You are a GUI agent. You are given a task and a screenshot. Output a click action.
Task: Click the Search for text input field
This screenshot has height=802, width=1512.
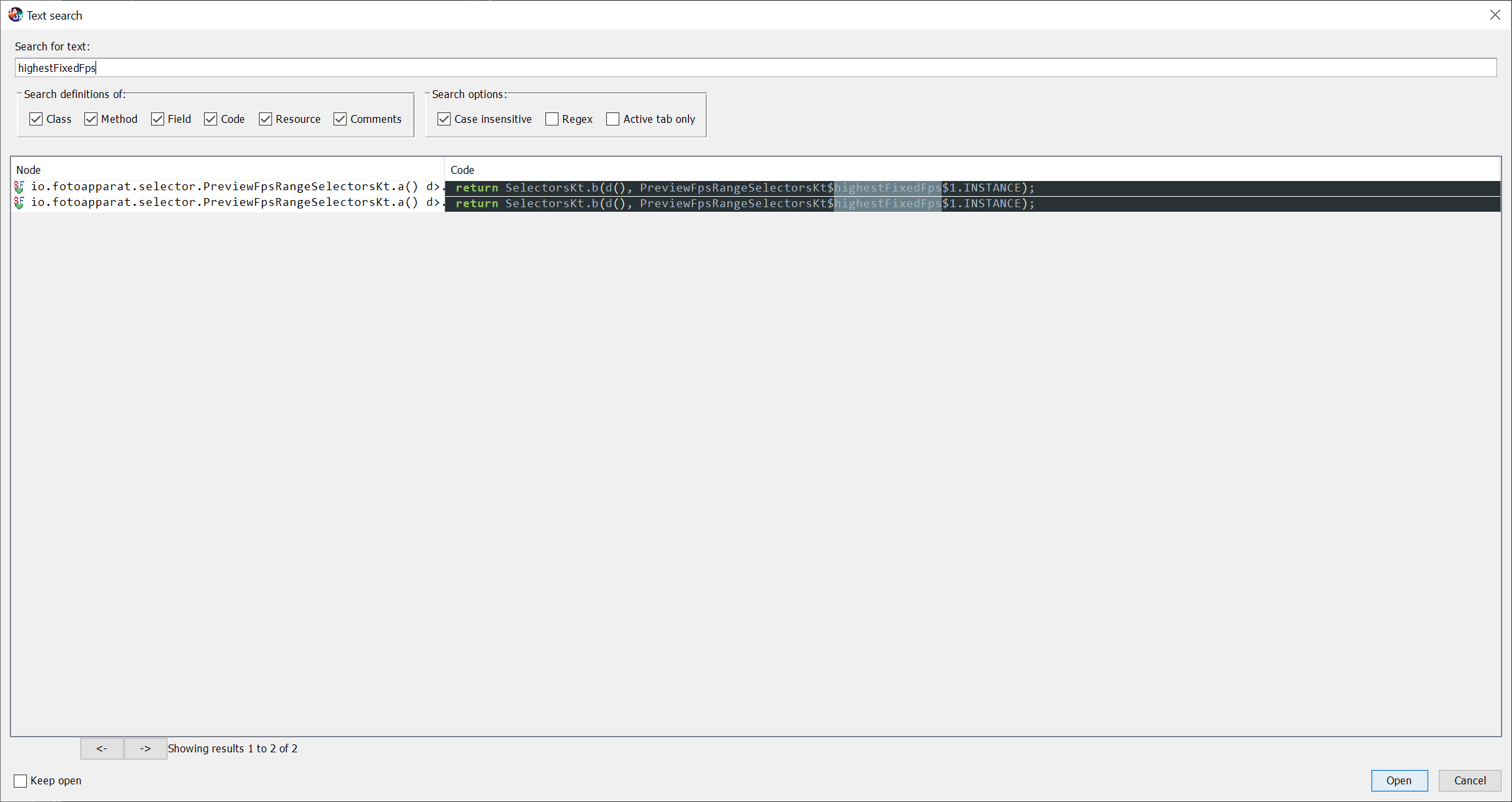tap(755, 67)
